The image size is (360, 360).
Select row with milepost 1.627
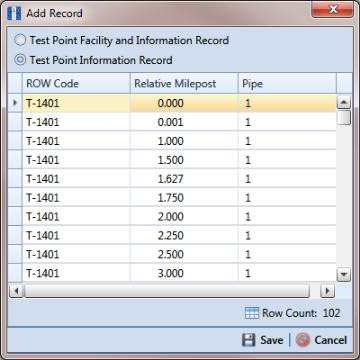click(x=172, y=179)
